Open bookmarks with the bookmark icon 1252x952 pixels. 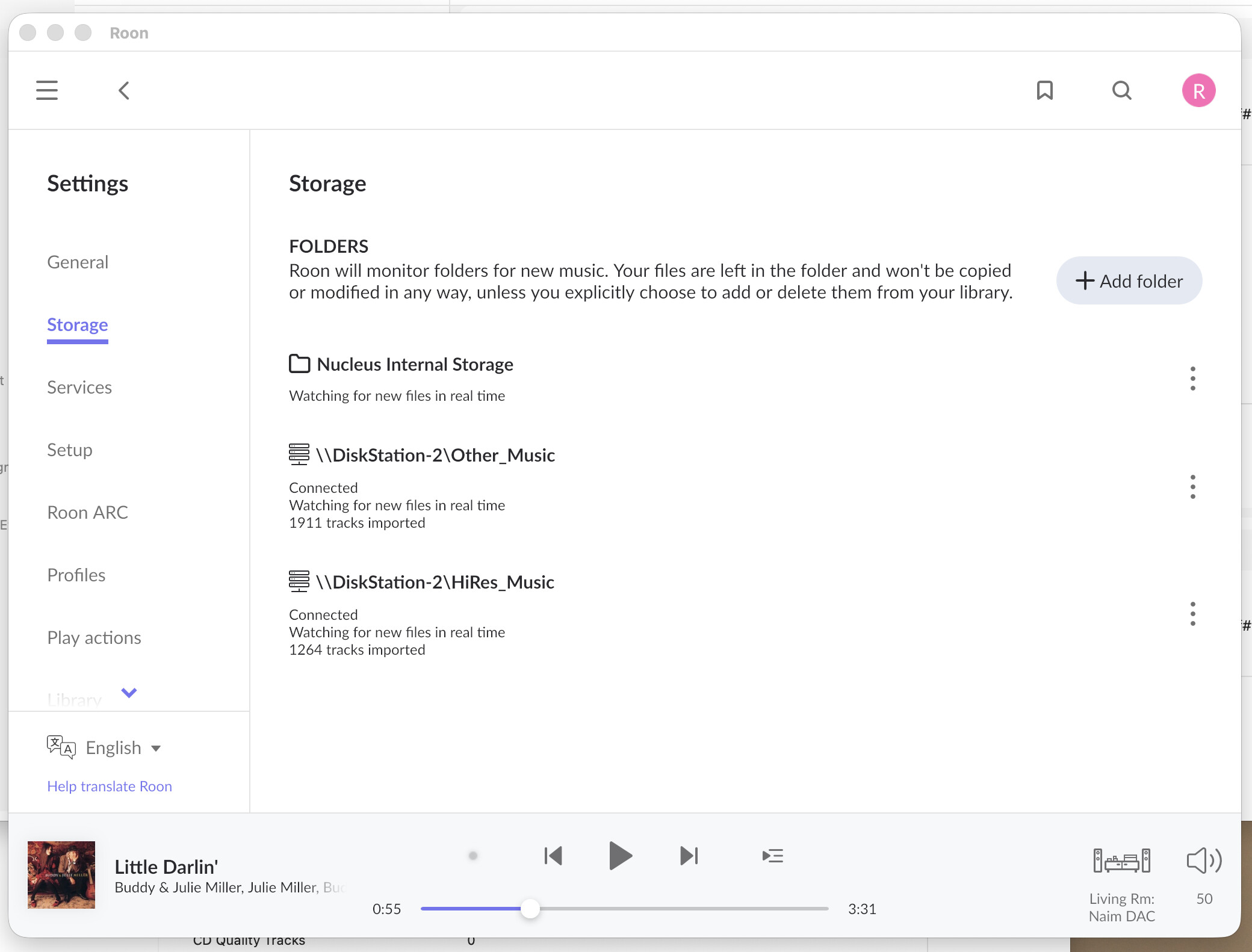pyautogui.click(x=1045, y=90)
